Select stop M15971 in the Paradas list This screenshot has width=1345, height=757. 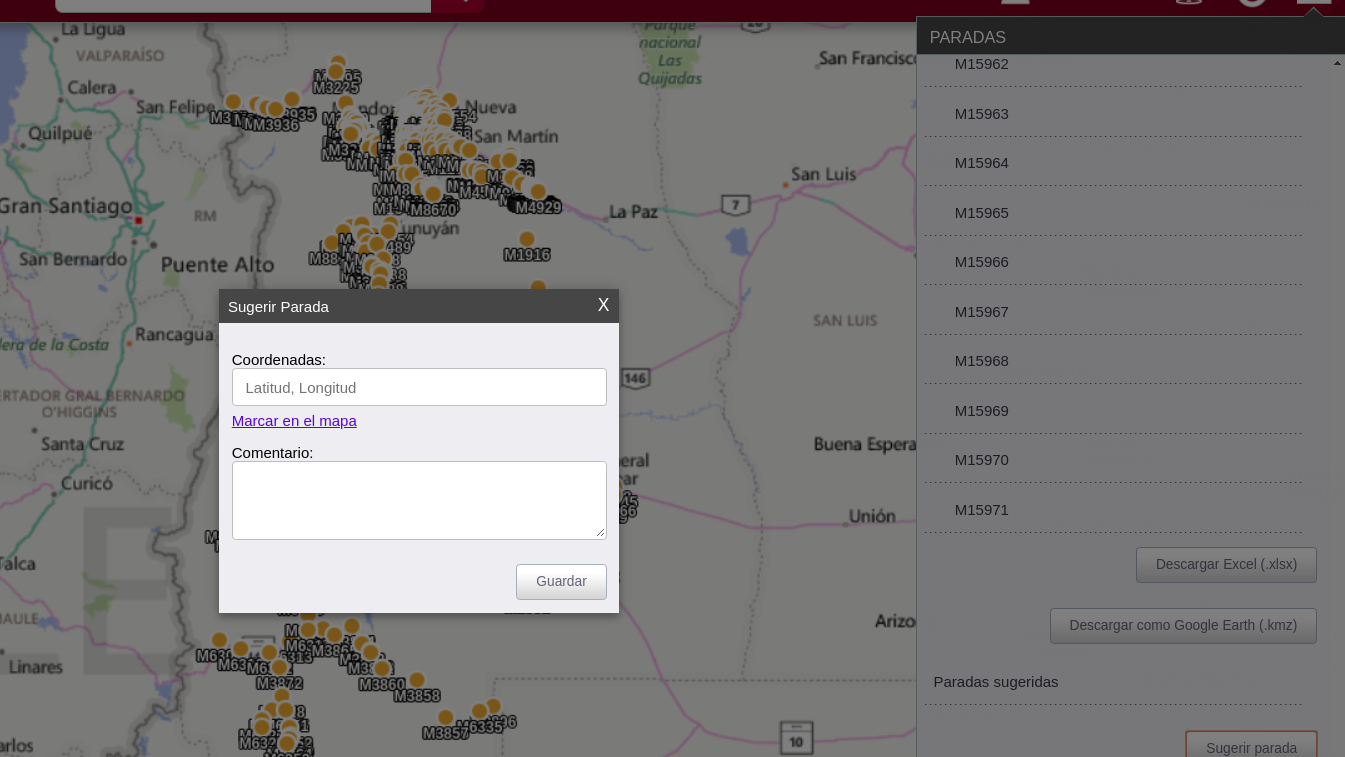pos(982,510)
